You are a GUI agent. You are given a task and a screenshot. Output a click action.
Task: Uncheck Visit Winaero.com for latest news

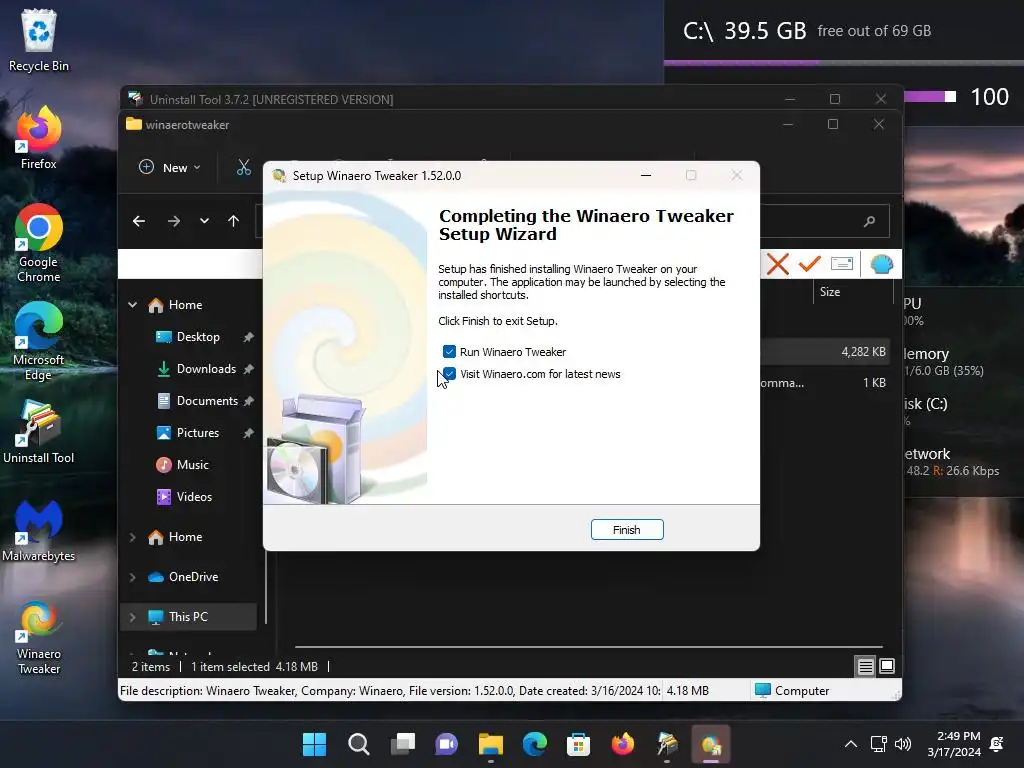(x=449, y=374)
